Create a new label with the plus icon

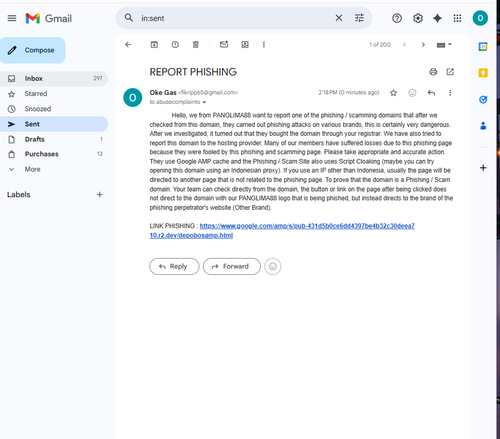click(x=99, y=195)
